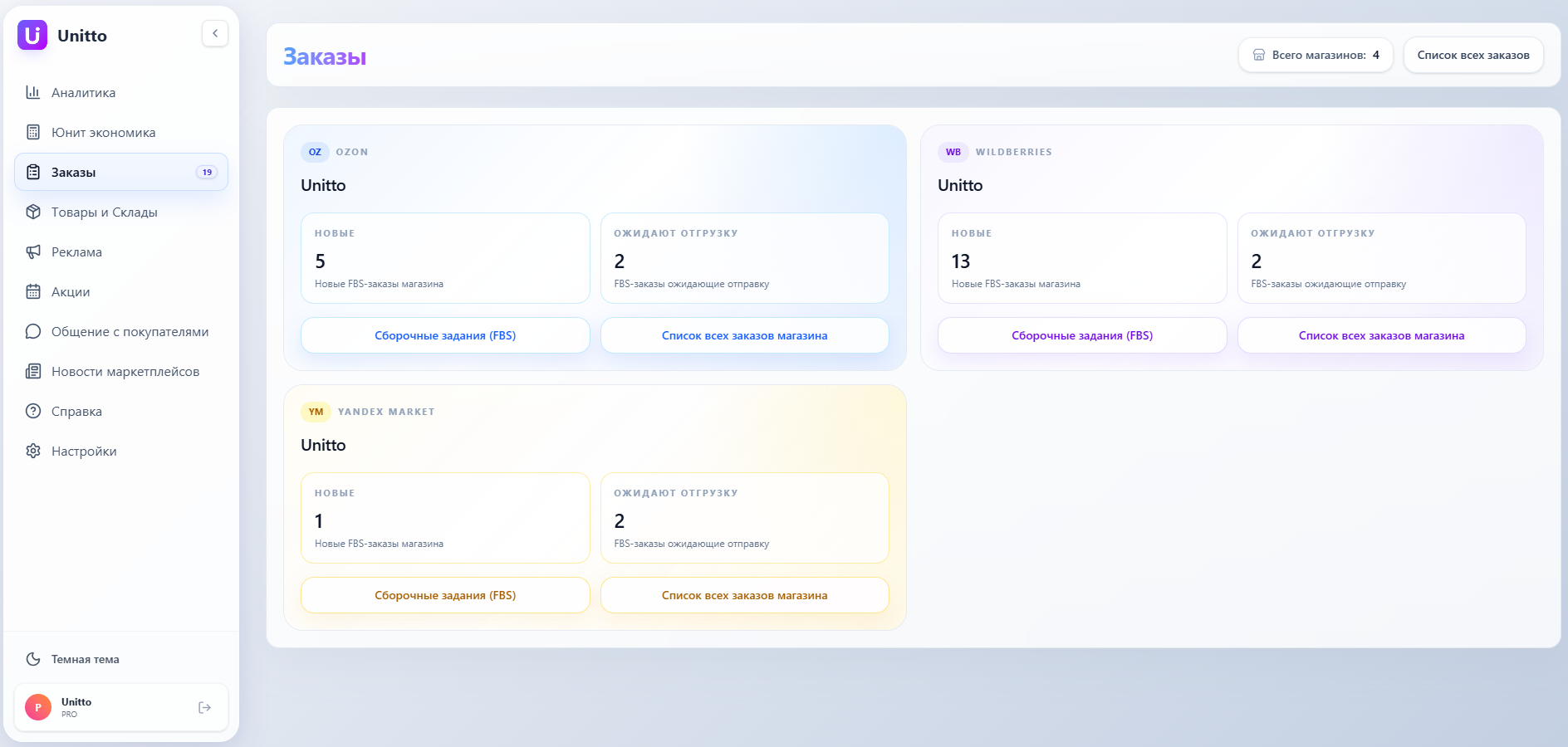The image size is (1568, 747).
Task: Open the Ozon Ожидают отгрузку card
Action: [x=745, y=258]
